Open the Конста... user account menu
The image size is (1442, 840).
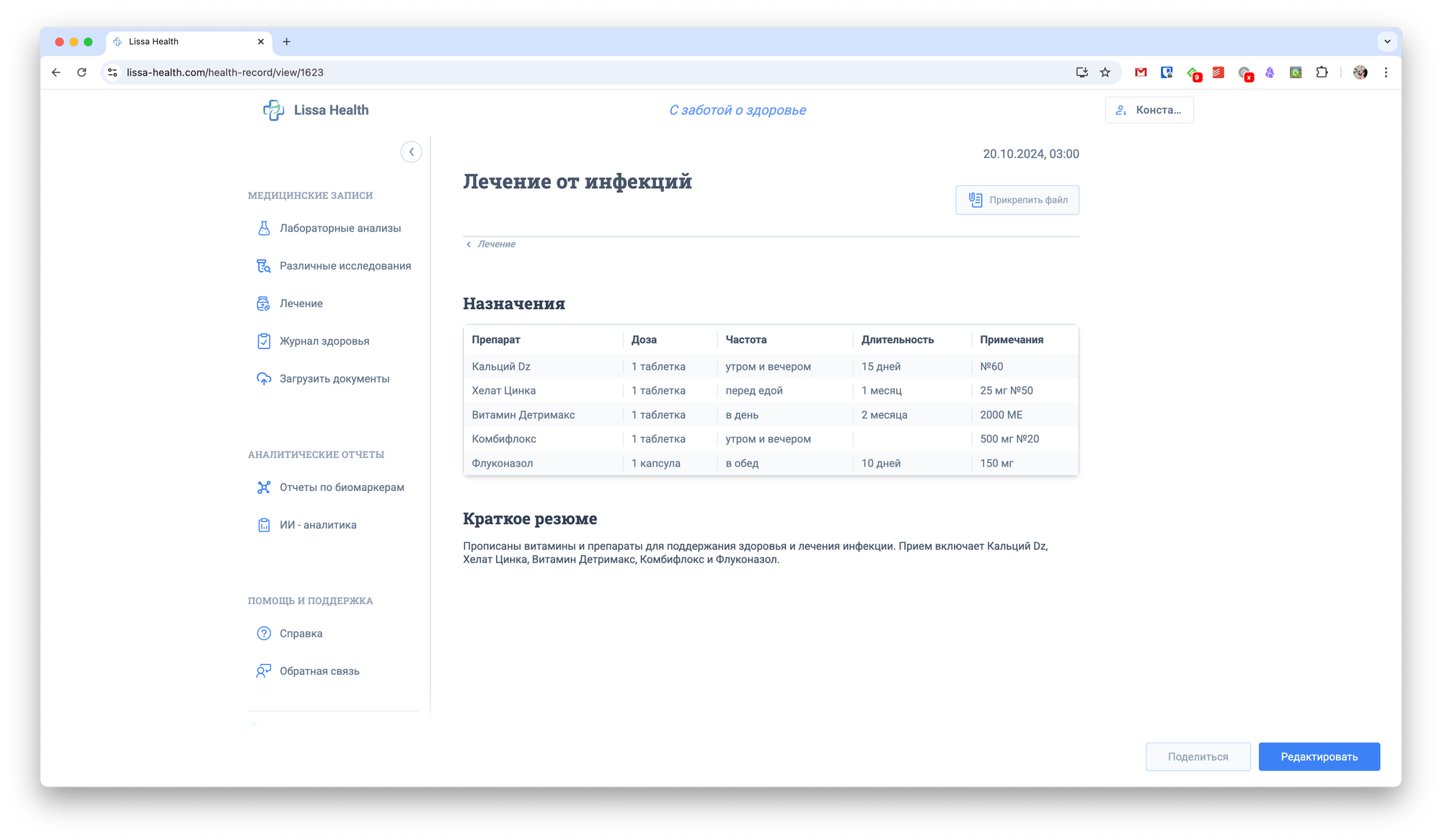(1149, 110)
